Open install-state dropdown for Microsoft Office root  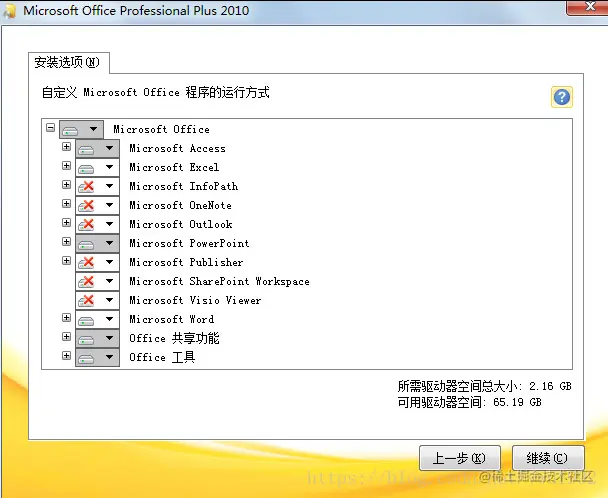pyautogui.click(x=81, y=129)
